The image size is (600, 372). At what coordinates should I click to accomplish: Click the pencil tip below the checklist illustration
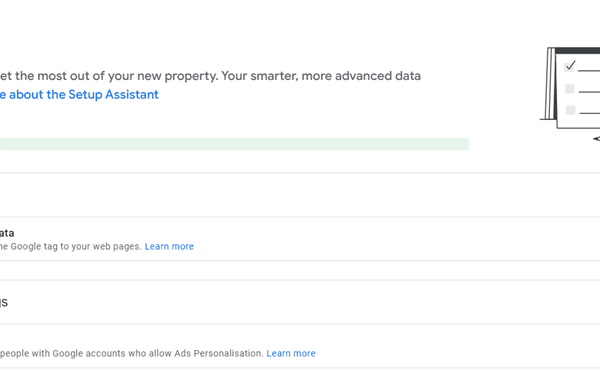coord(596,139)
